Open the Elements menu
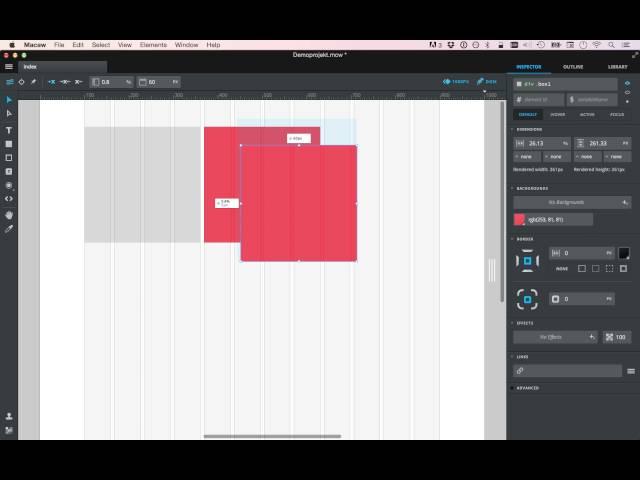This screenshot has width=640, height=480. coord(153,45)
